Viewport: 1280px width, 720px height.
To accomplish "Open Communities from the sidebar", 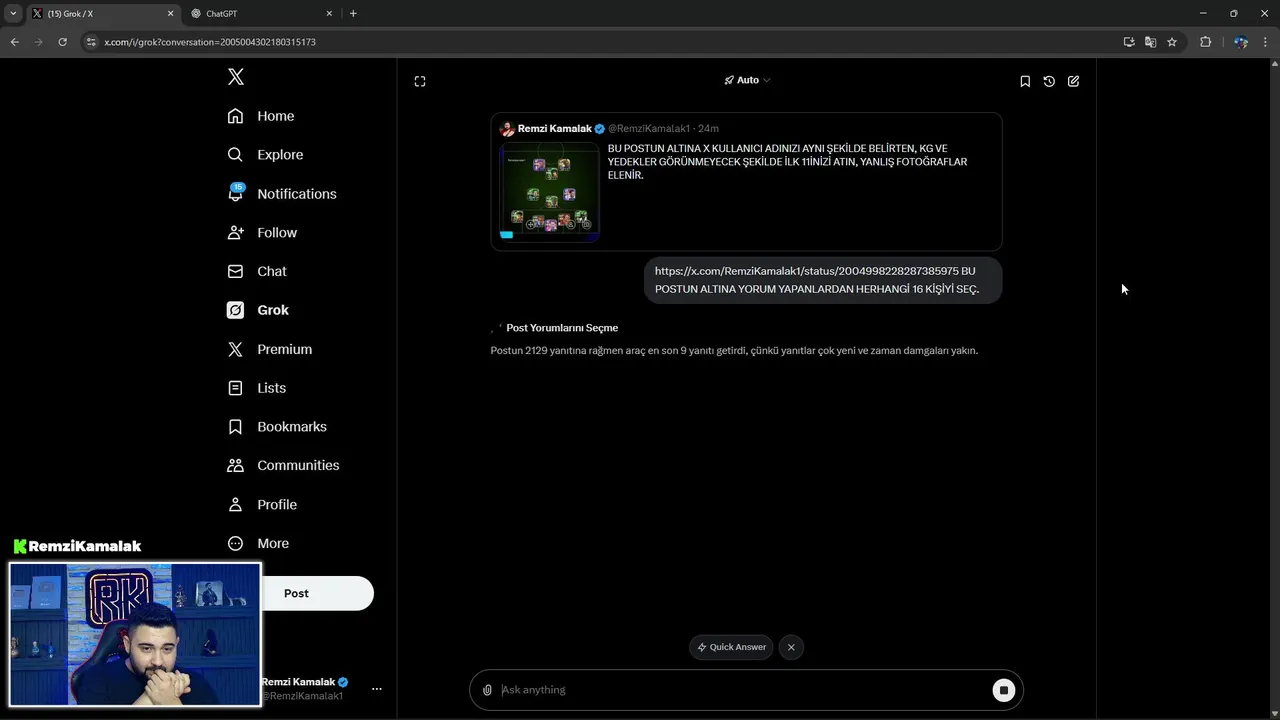I will 283,465.
